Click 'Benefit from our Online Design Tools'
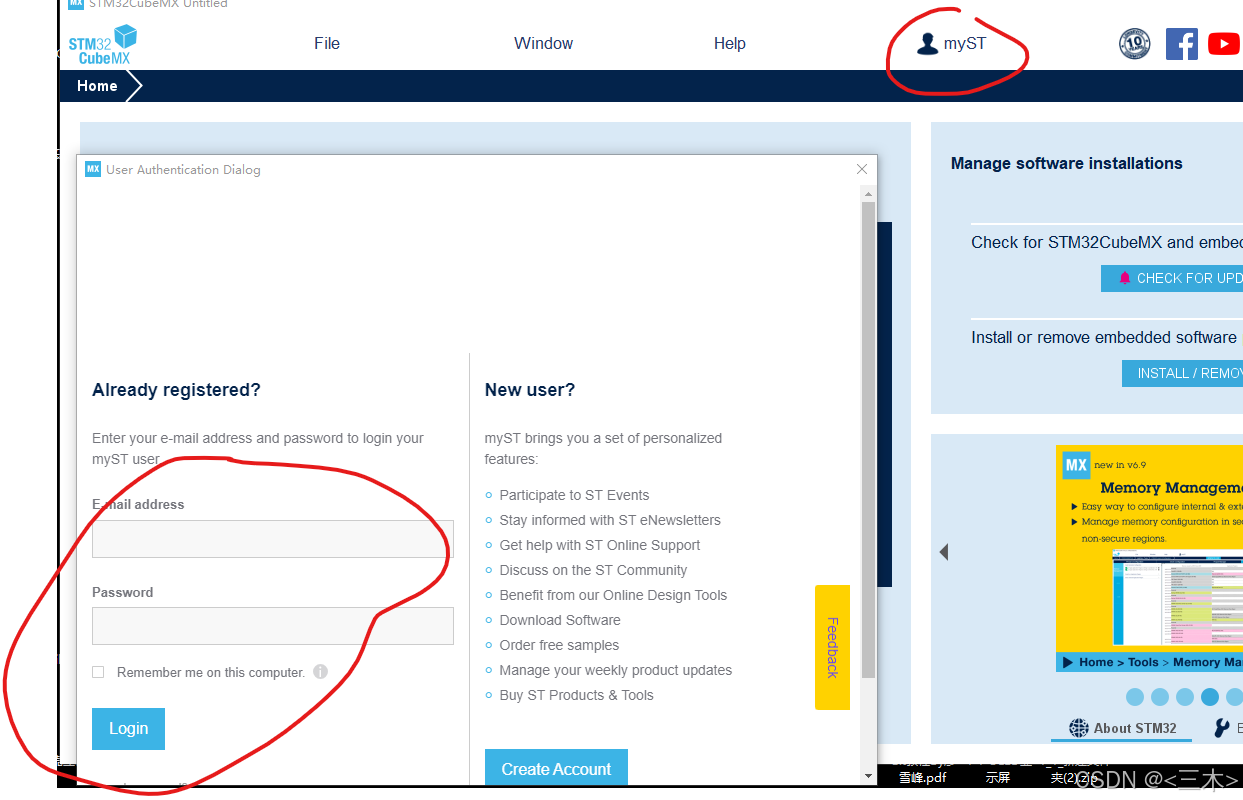Image resolution: width=1243 pixels, height=800 pixels. point(613,595)
